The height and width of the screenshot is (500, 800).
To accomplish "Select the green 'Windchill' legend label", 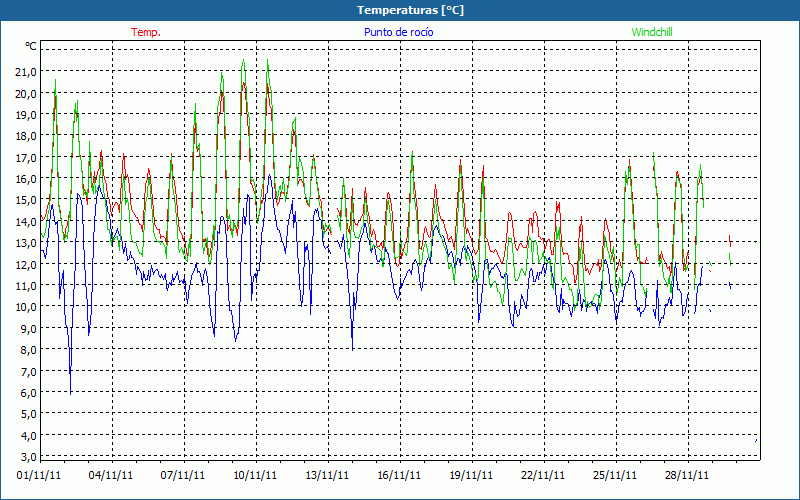I will (652, 32).
